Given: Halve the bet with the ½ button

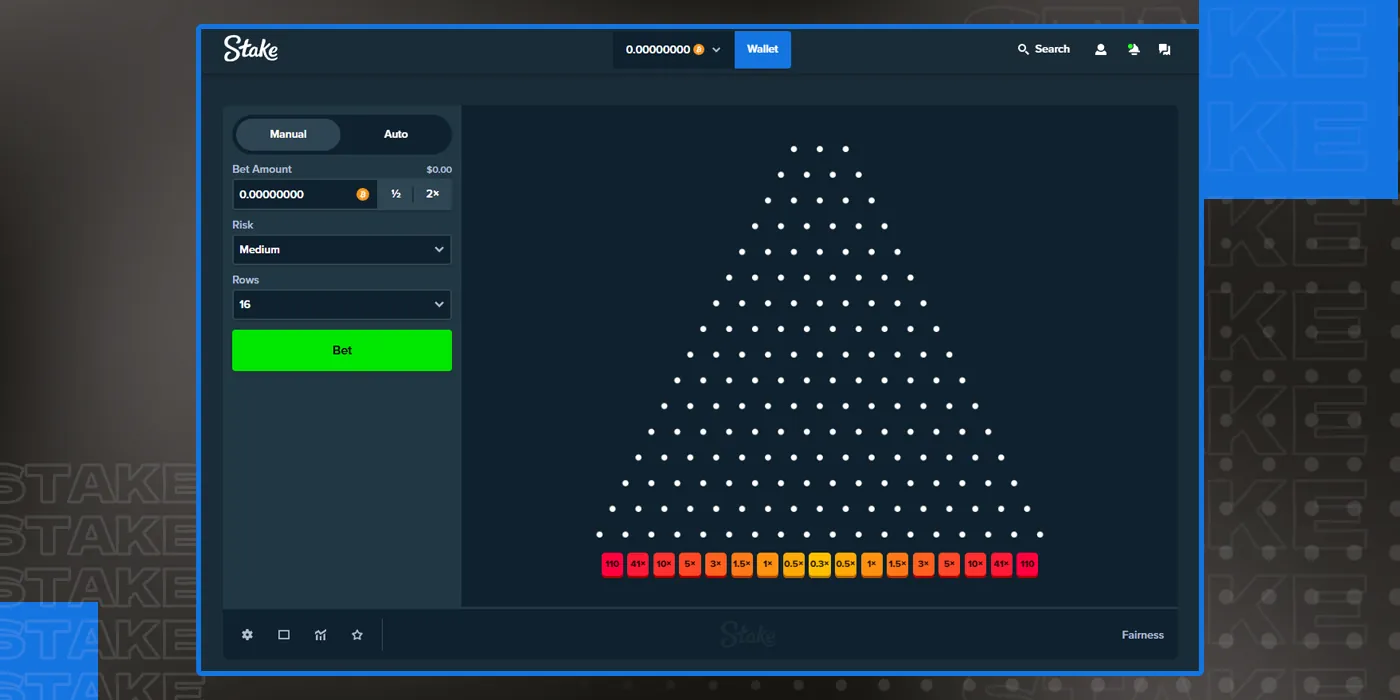Looking at the screenshot, I should [396, 194].
